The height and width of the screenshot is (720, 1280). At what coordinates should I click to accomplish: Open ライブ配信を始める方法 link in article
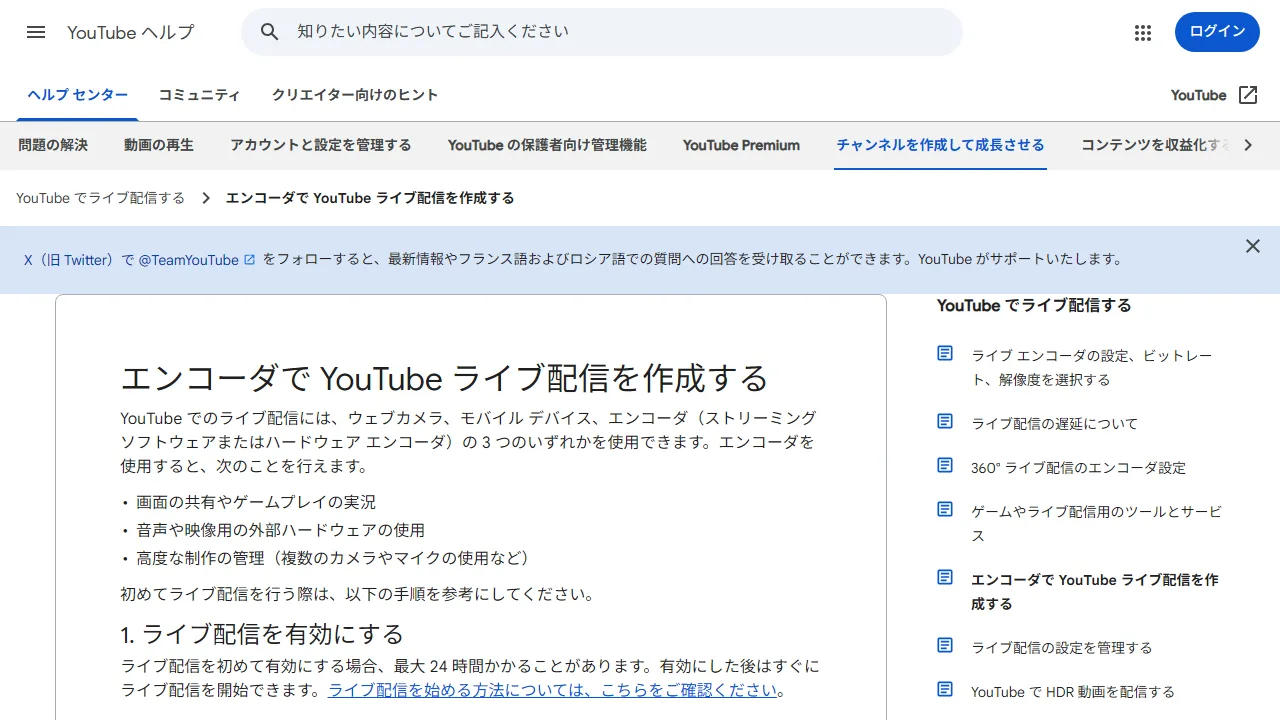click(553, 690)
